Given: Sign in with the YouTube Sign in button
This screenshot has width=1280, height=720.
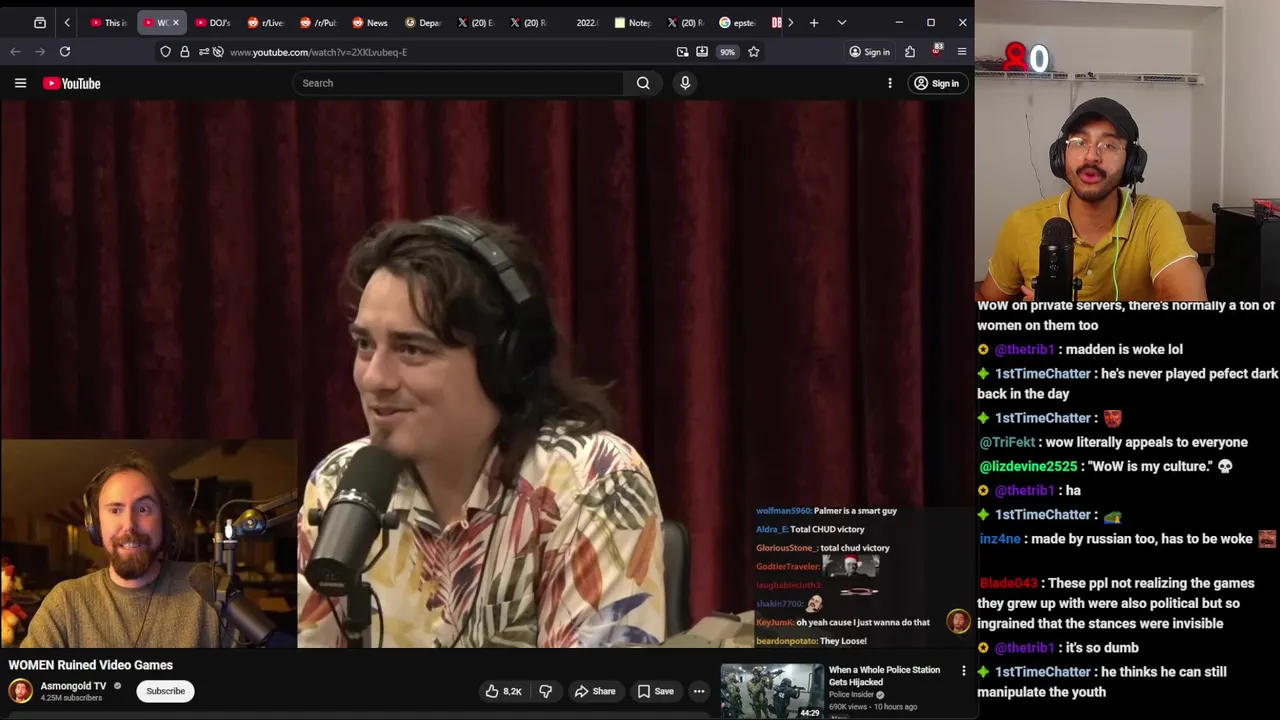Looking at the screenshot, I should tap(936, 83).
